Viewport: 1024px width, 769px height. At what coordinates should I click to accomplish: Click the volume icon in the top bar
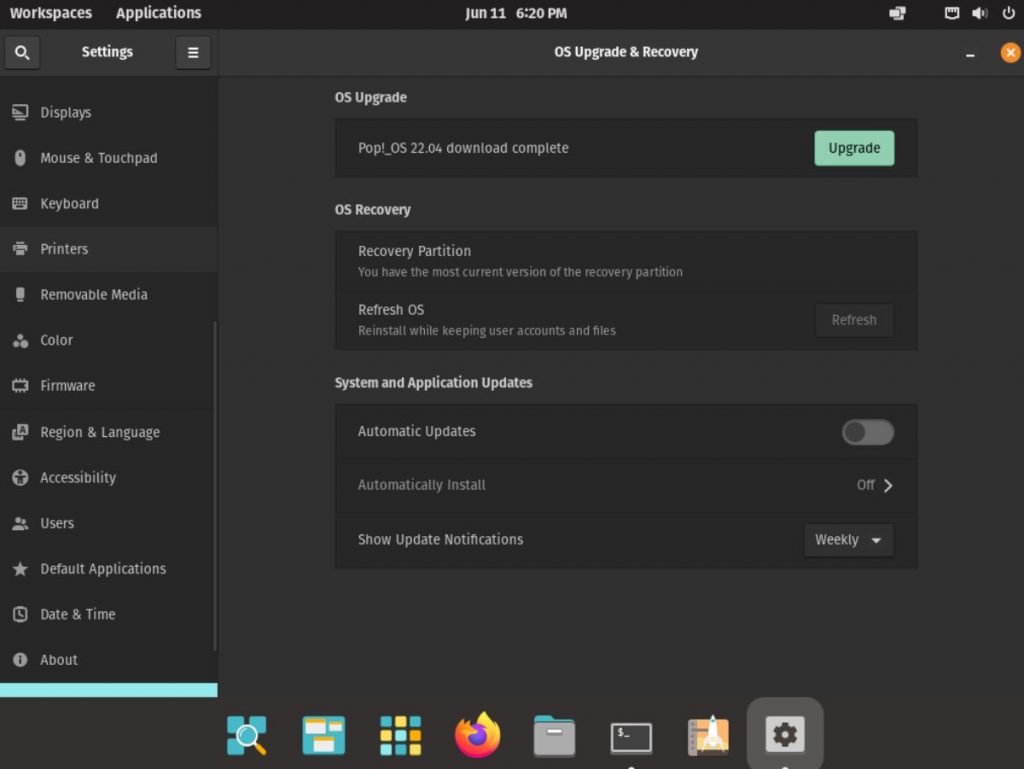978,13
